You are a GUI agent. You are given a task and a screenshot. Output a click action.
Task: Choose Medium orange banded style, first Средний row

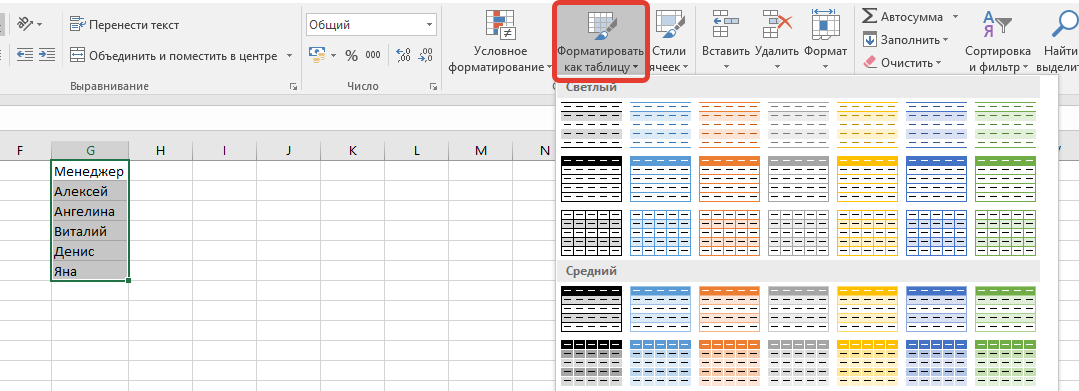pyautogui.click(x=729, y=309)
